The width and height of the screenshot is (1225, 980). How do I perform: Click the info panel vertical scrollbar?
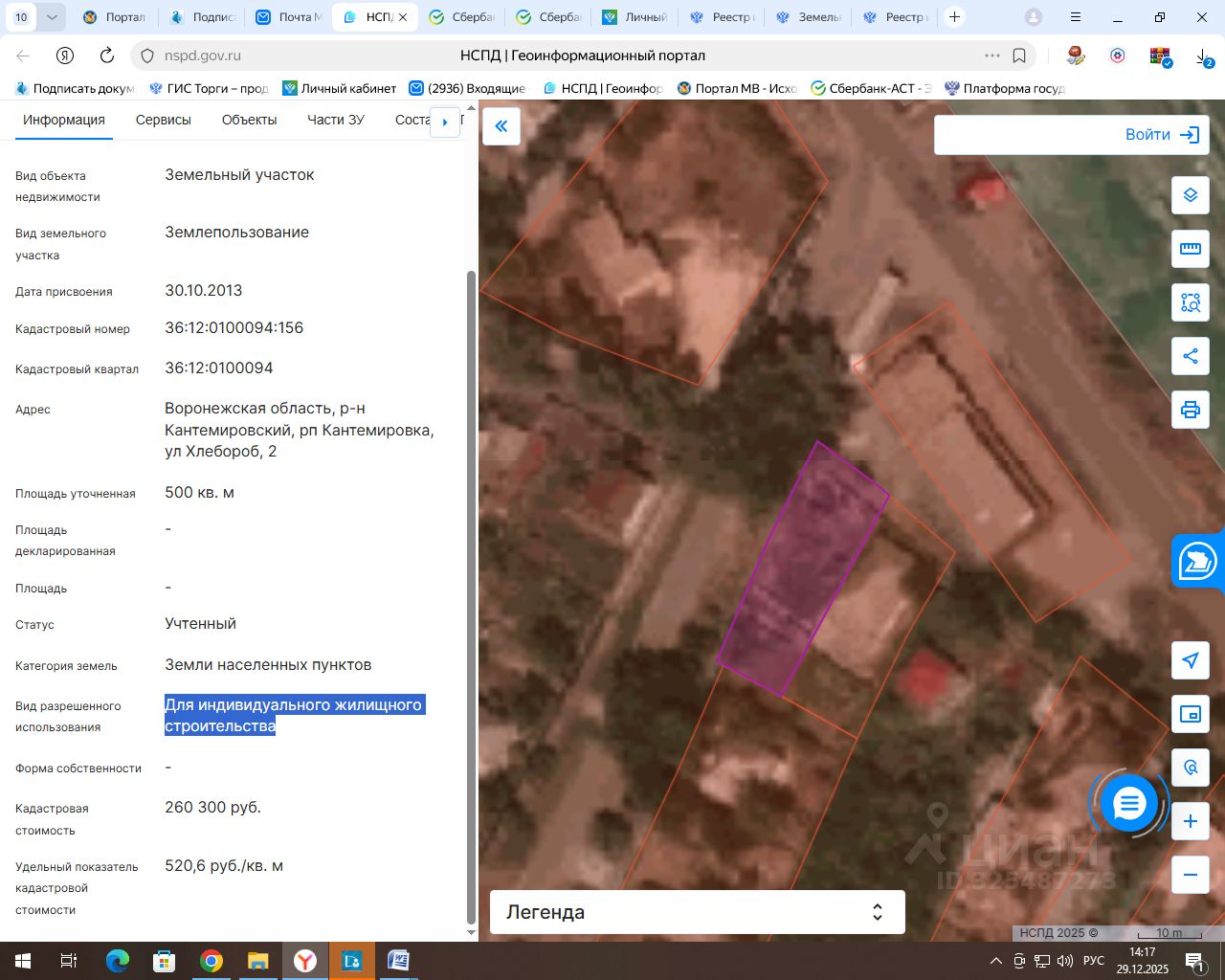[x=470, y=595]
